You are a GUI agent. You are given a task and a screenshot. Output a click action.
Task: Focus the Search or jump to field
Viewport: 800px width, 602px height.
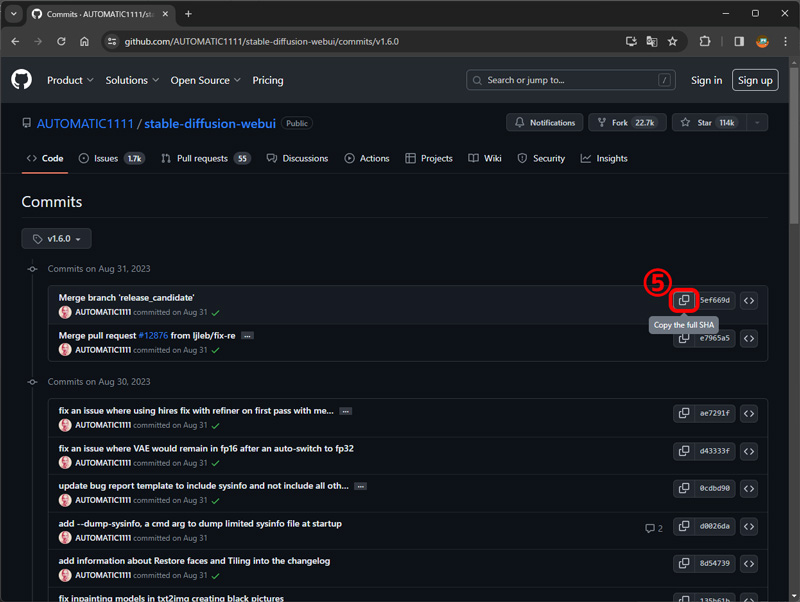570,80
